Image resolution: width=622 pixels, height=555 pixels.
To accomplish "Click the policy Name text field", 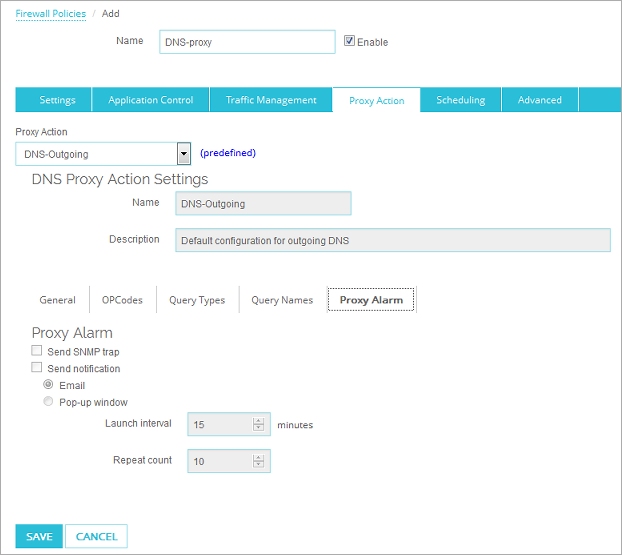I will point(246,42).
